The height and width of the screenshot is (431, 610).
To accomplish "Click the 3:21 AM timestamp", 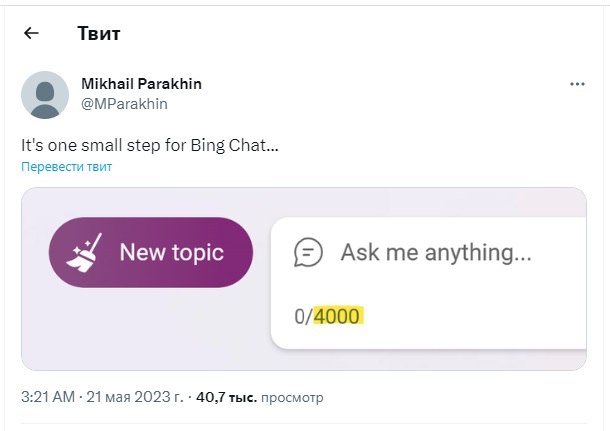I will 48,397.
